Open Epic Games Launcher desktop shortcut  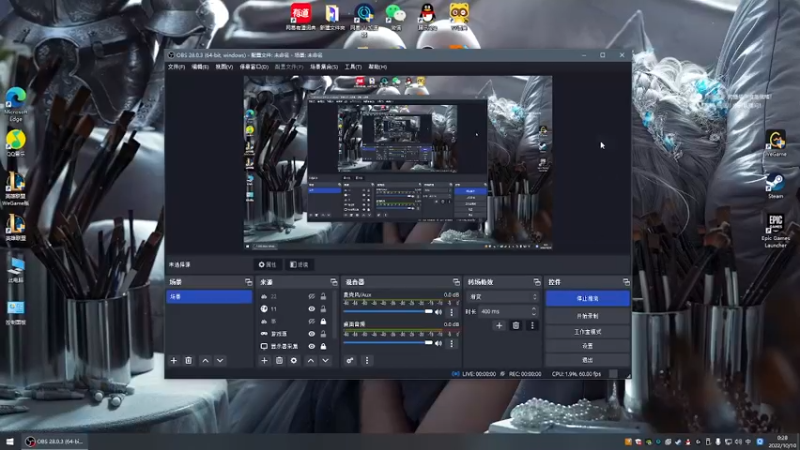[x=775, y=230]
